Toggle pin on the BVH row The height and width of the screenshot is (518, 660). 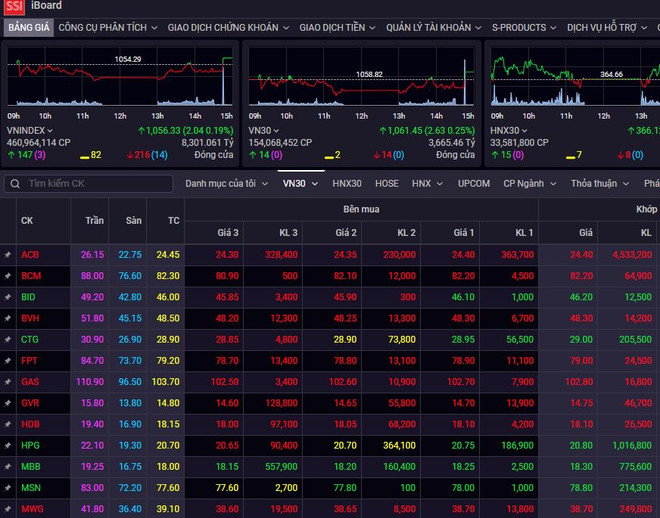click(8, 319)
